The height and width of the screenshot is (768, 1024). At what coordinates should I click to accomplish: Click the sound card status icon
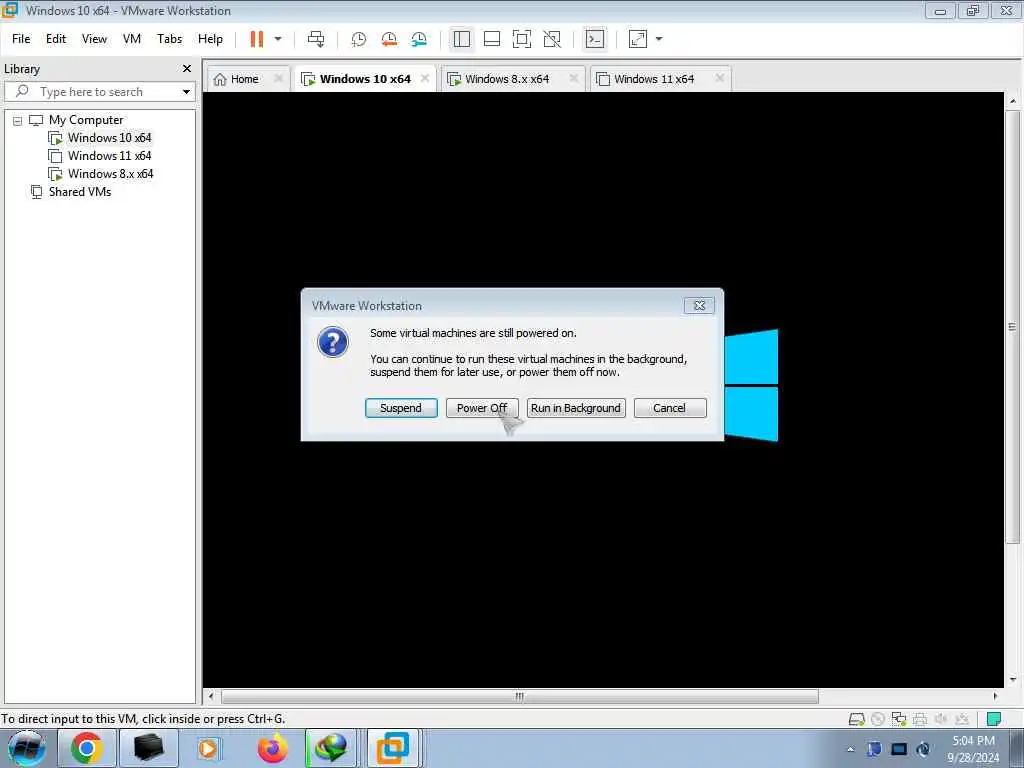[x=941, y=719]
